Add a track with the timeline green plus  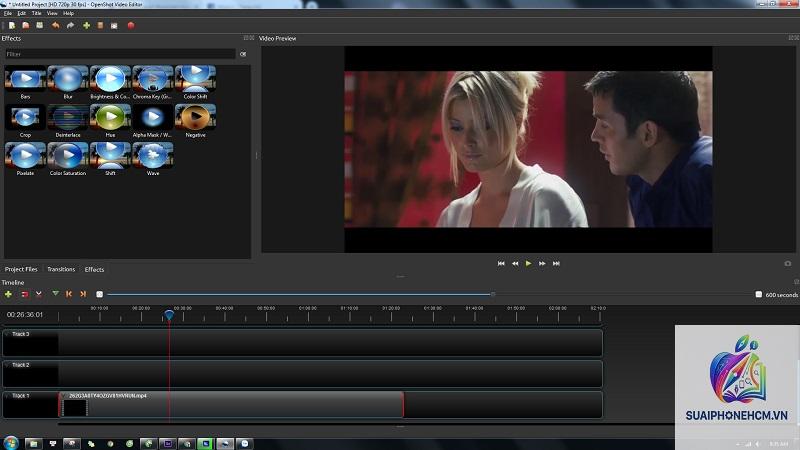pyautogui.click(x=8, y=294)
